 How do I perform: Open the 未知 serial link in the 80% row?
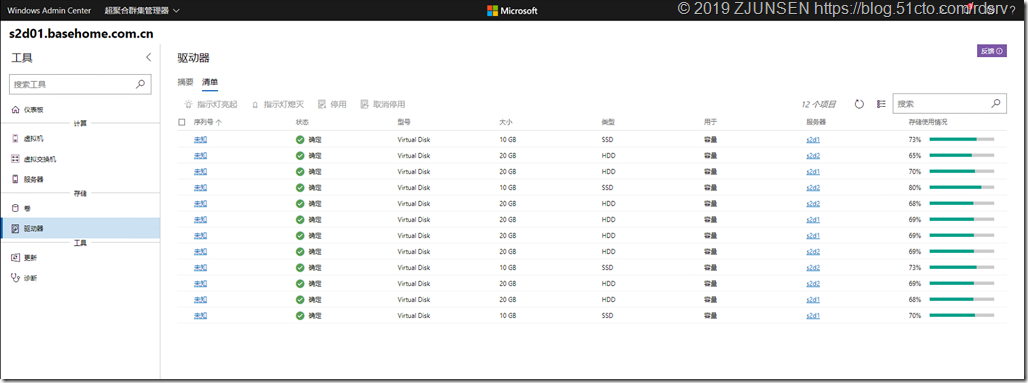[x=201, y=188]
